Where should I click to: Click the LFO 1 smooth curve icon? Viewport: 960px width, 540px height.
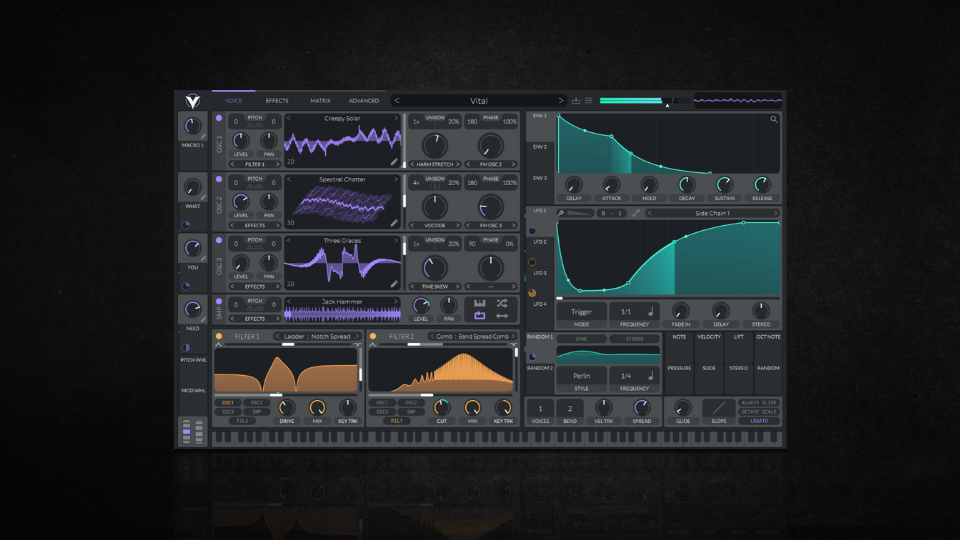tap(636, 213)
